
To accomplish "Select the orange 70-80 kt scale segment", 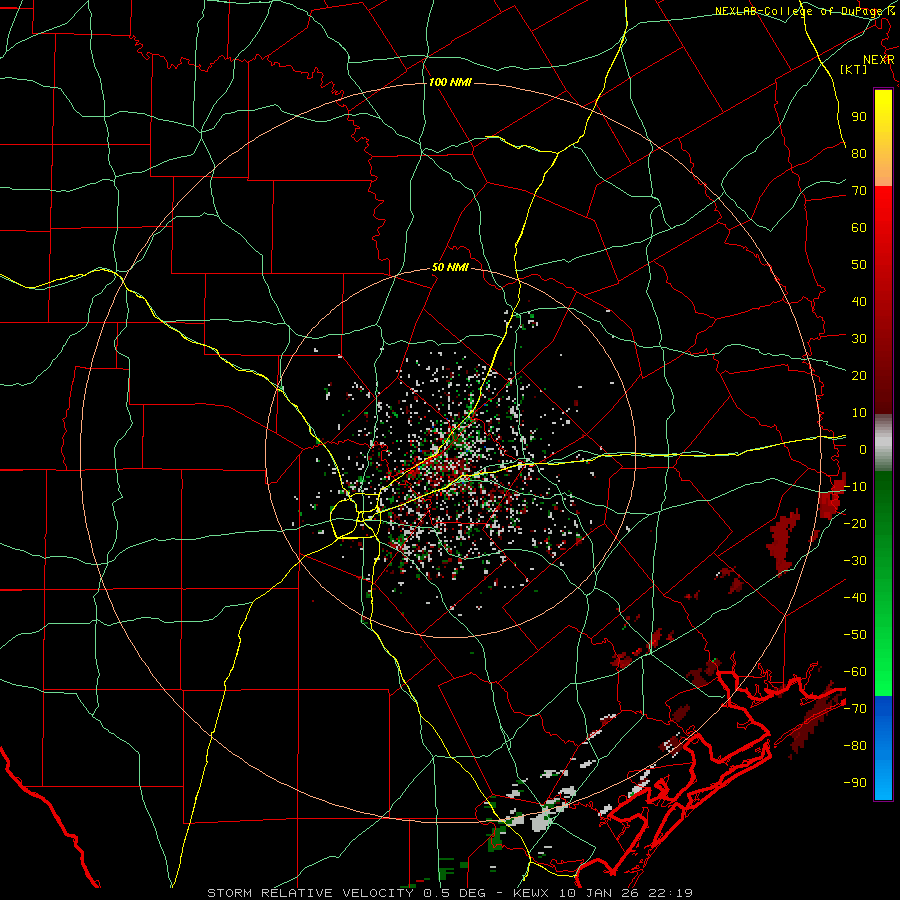I will pyautogui.click(x=883, y=170).
